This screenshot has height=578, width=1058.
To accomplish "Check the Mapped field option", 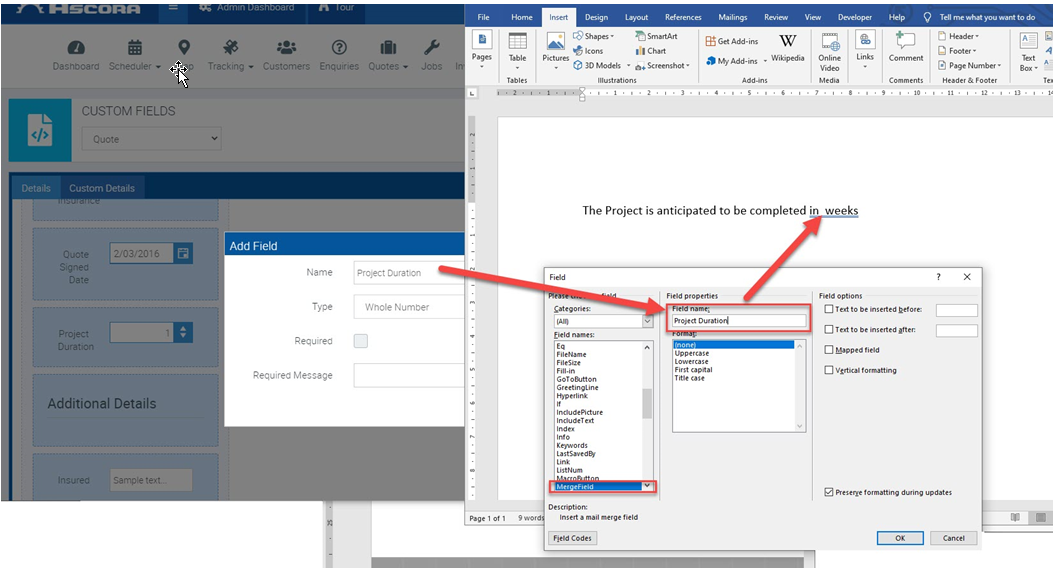I will (x=829, y=350).
